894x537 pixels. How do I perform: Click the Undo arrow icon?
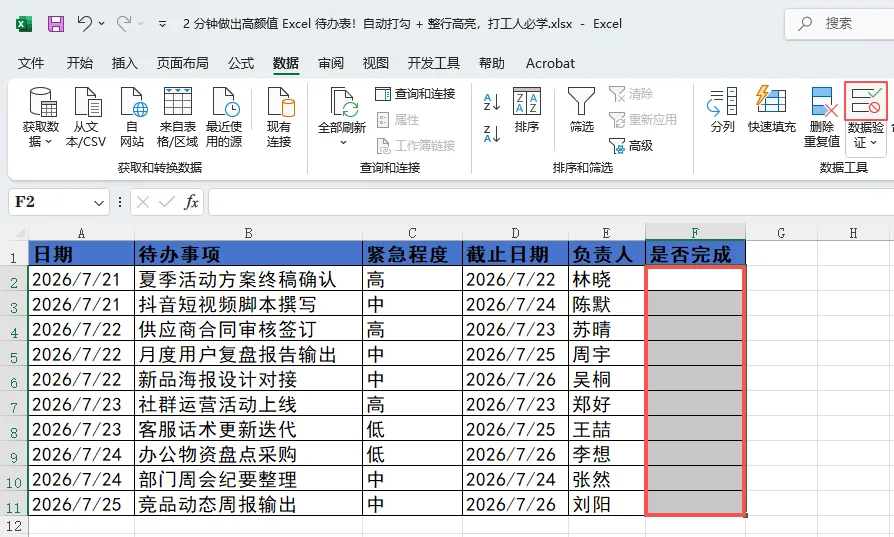(x=85, y=23)
